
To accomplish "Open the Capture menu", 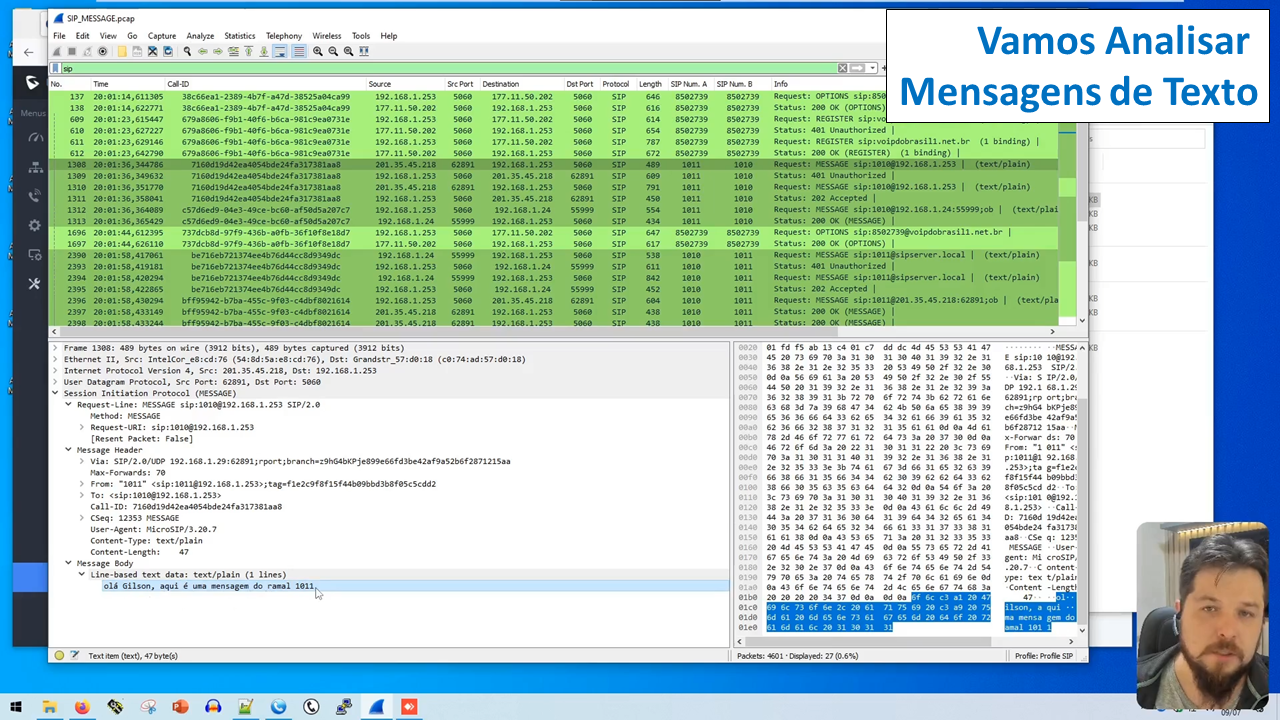I will (162, 36).
